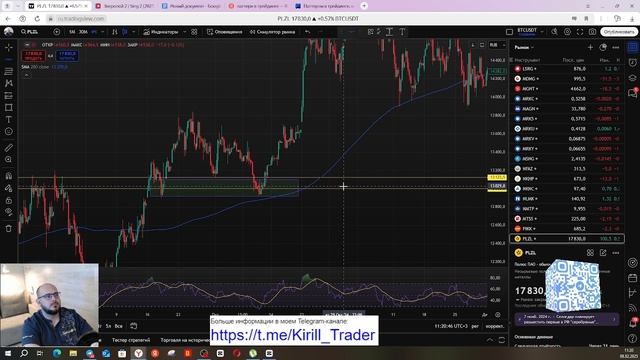Viewport: 640px width, 360px height.
Task: Open the alerts clock panel icon
Action: pos(632,62)
